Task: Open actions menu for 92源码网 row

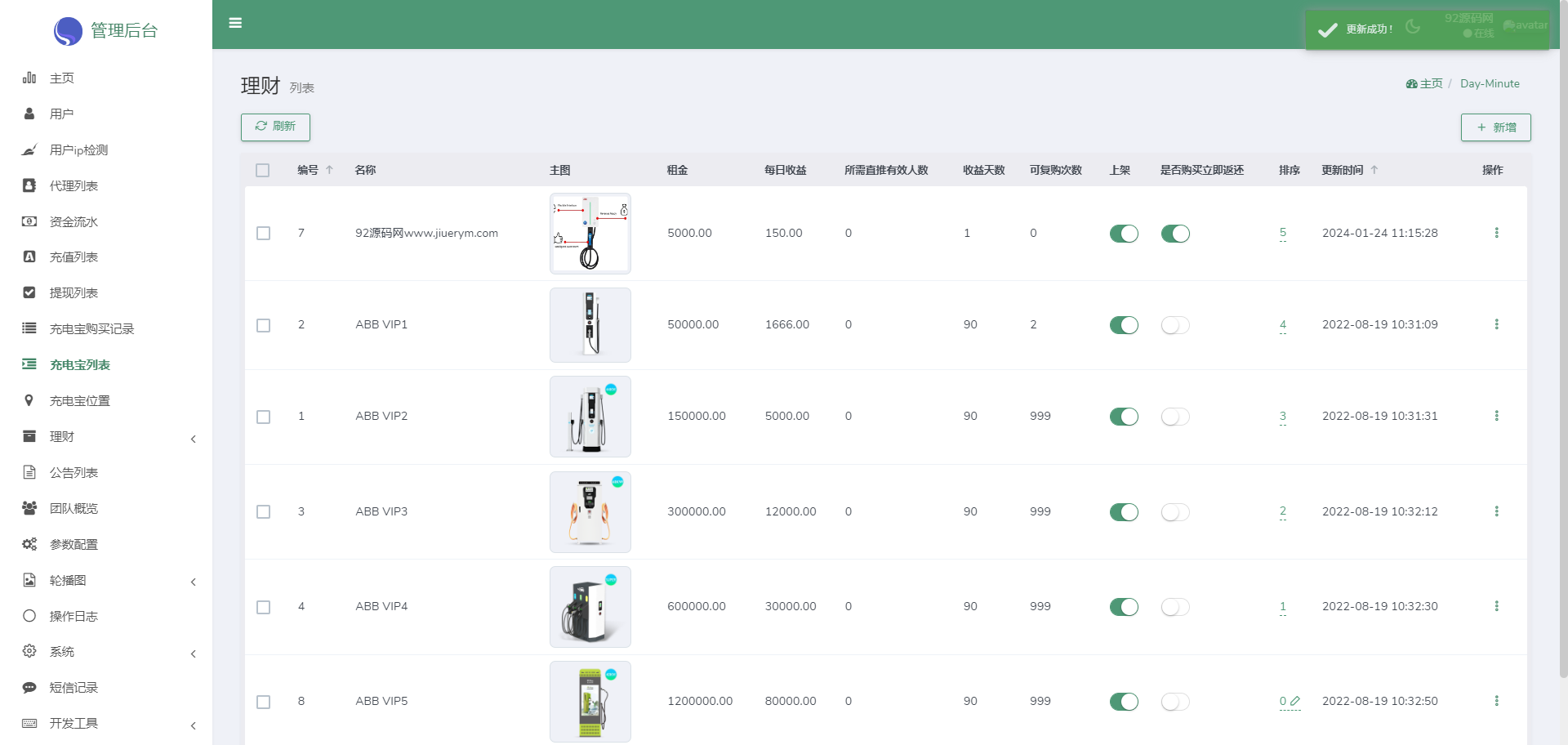Action: (1496, 233)
